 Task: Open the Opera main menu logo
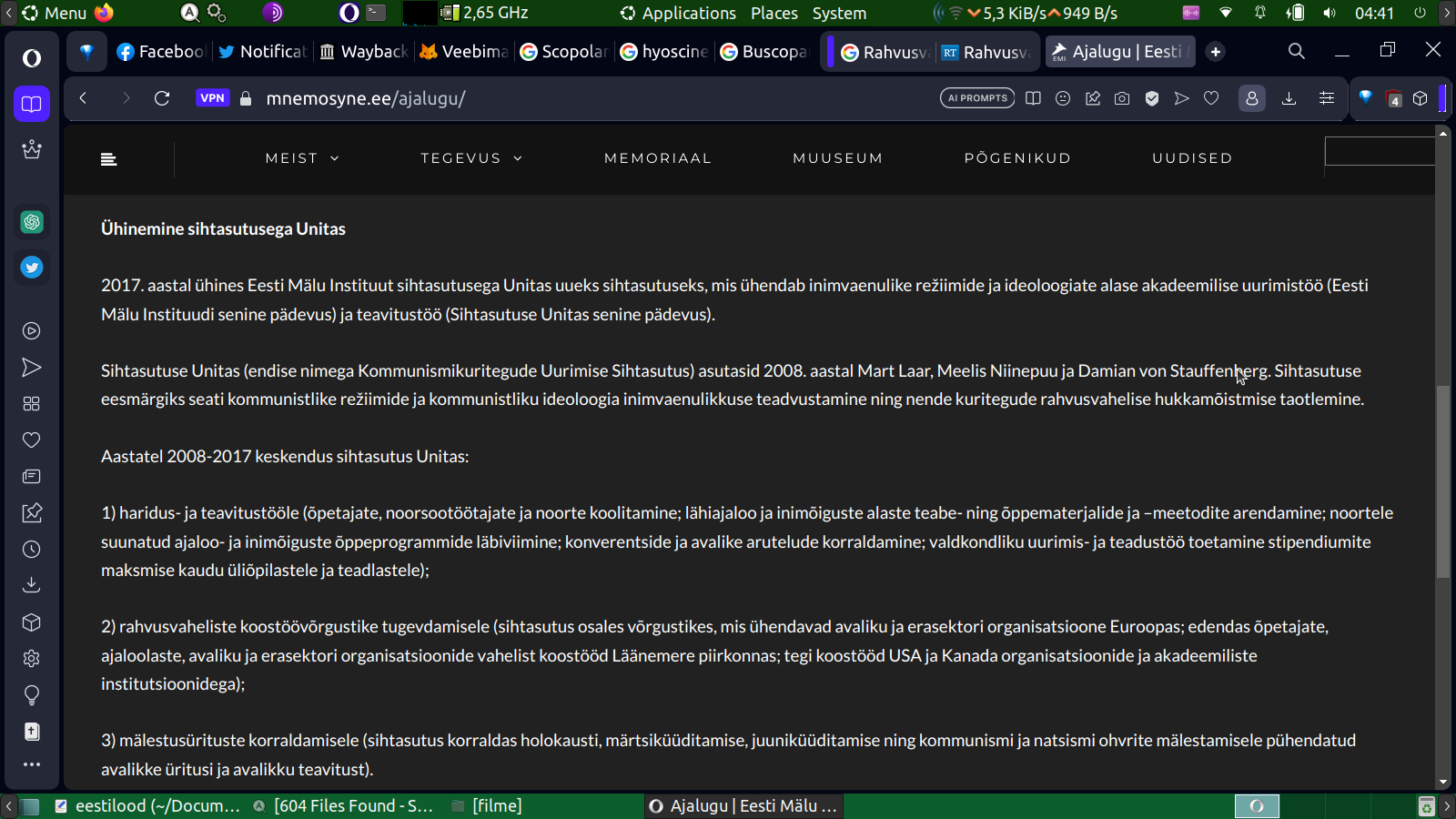tap(32, 58)
